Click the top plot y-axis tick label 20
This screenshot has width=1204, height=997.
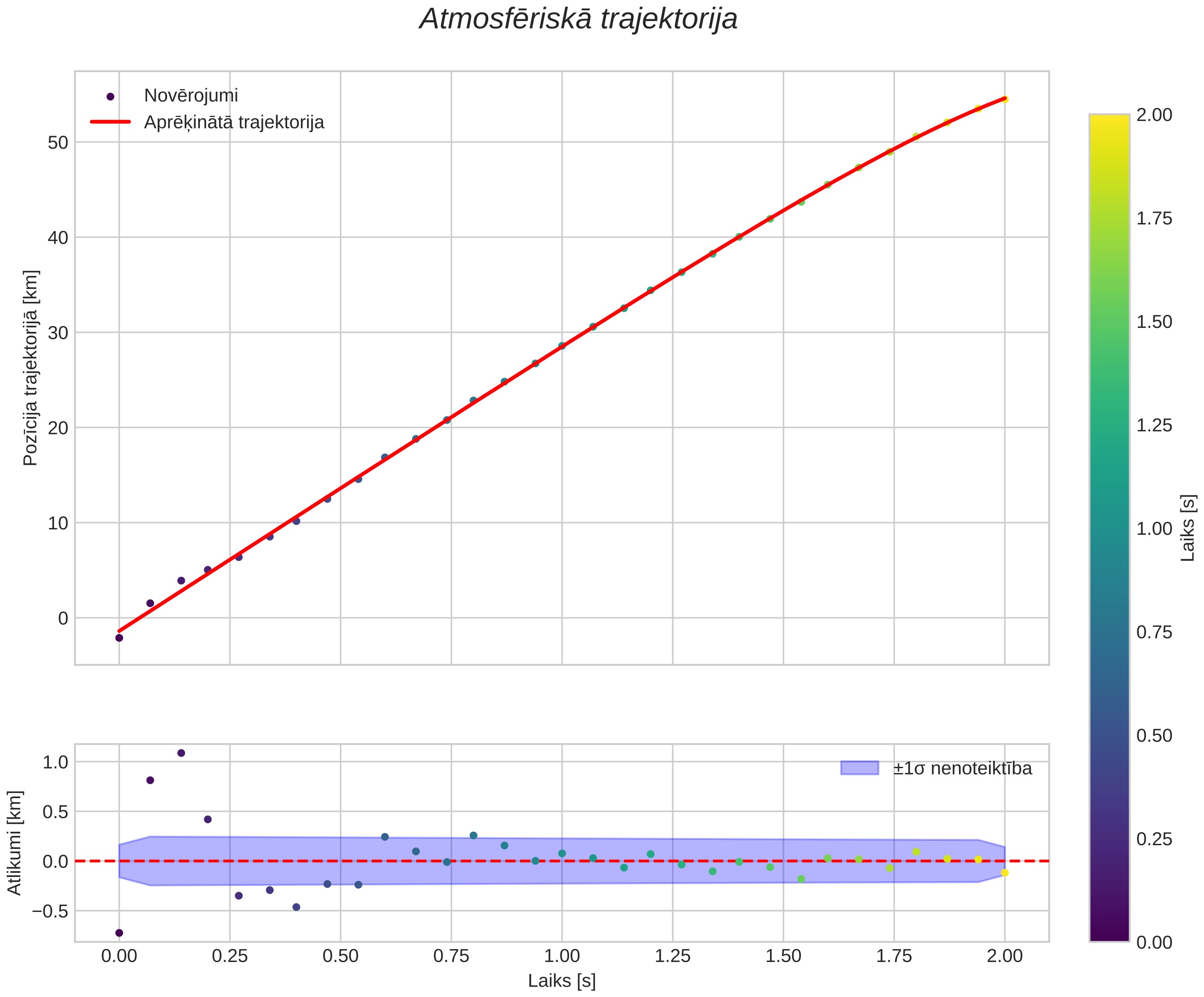pyautogui.click(x=57, y=428)
